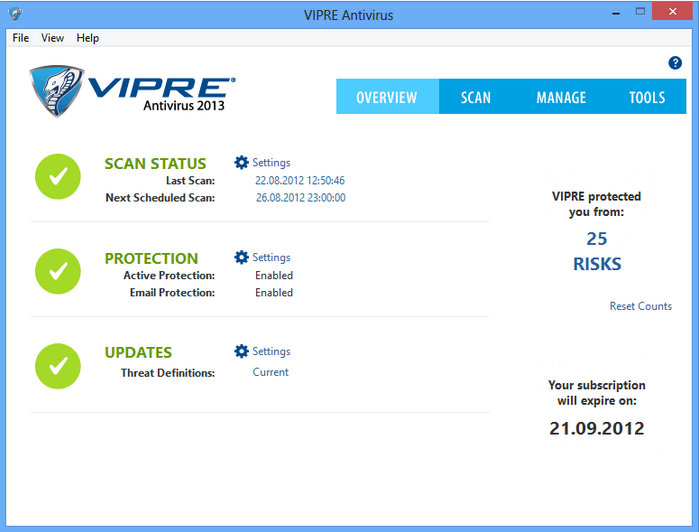Open Protection Settings link
This screenshot has width=699, height=532.
pyautogui.click(x=271, y=257)
